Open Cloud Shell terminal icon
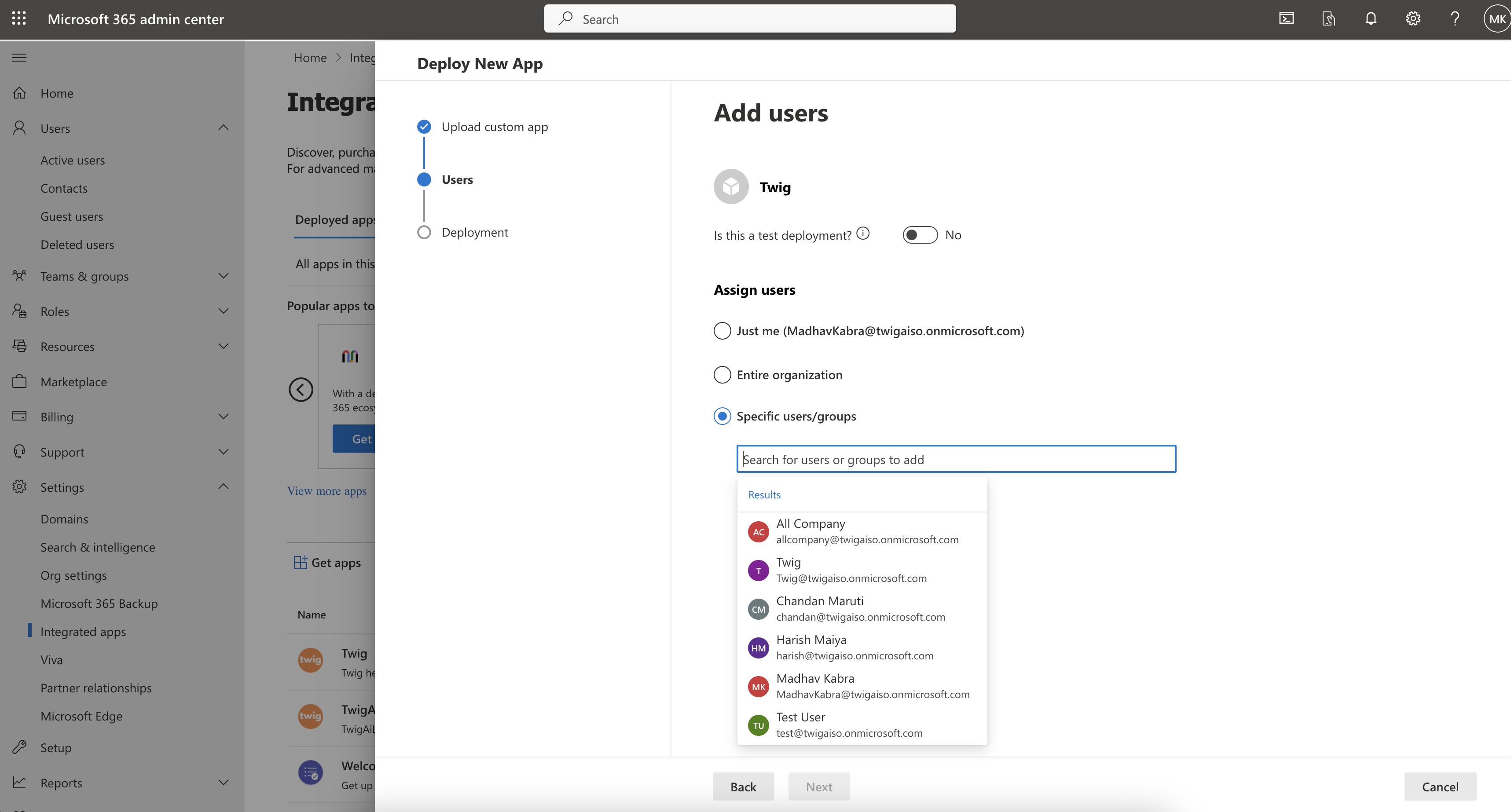 (x=1286, y=19)
